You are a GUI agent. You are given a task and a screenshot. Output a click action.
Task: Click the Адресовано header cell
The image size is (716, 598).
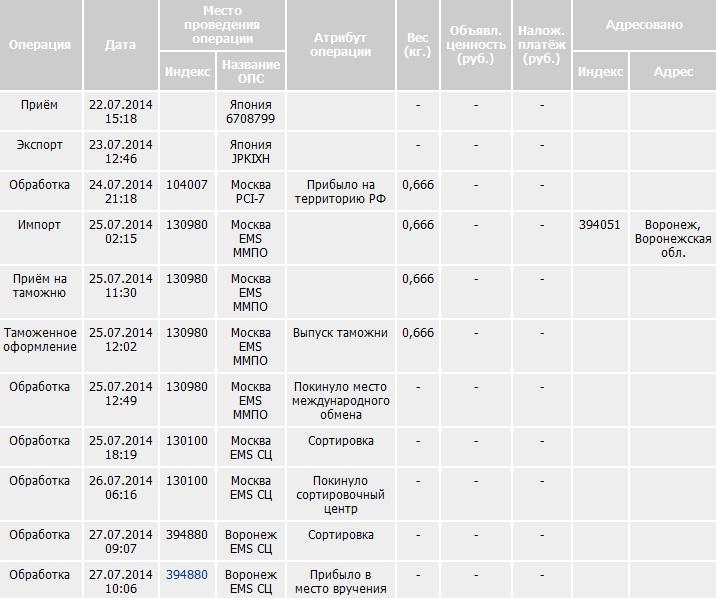(644, 25)
